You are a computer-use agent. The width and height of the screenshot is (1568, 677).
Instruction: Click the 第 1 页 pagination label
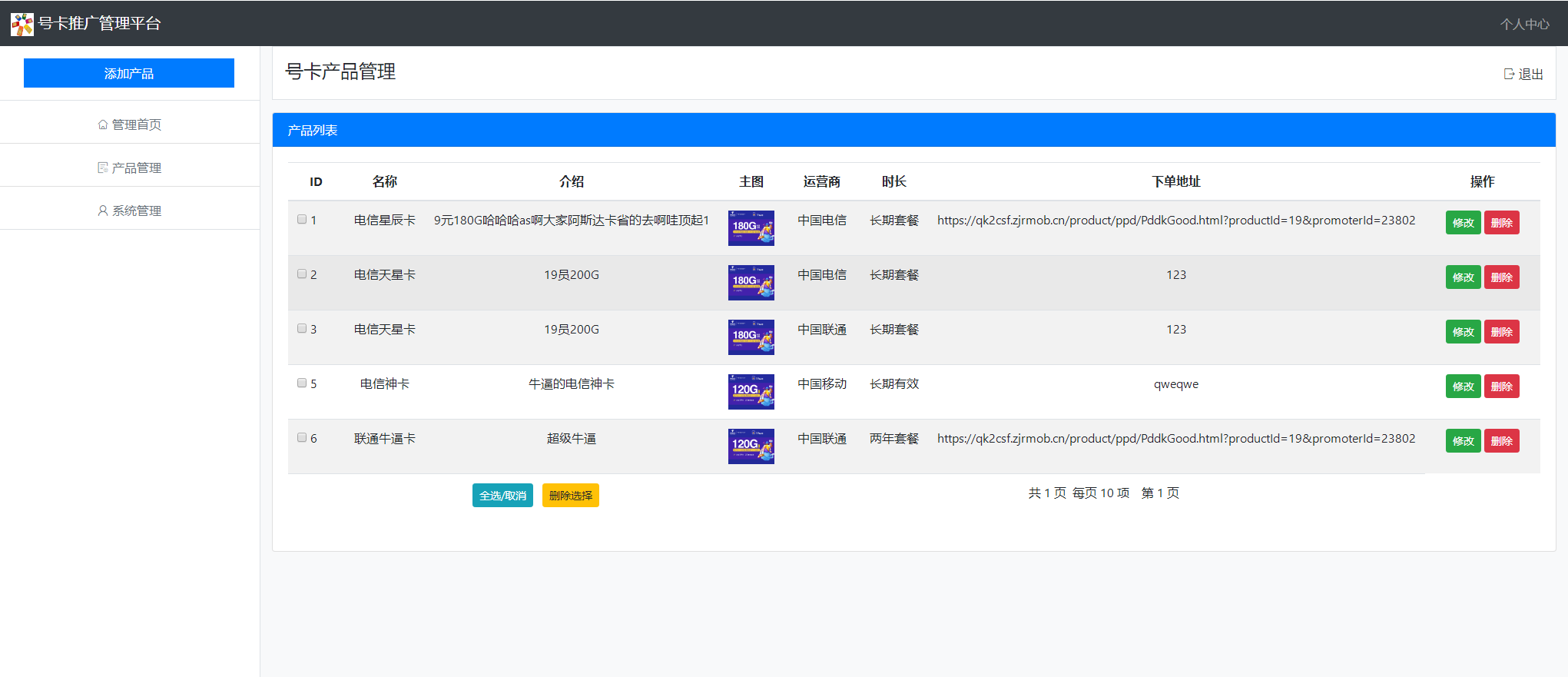click(1160, 493)
